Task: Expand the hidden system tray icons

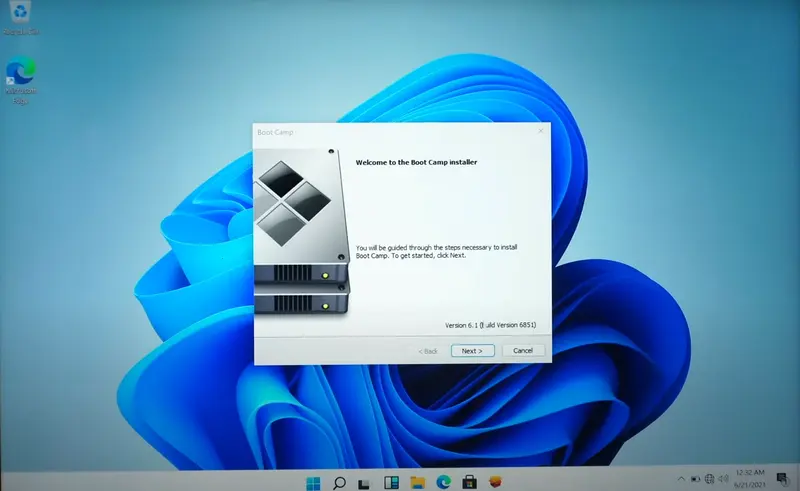Action: 681,479
